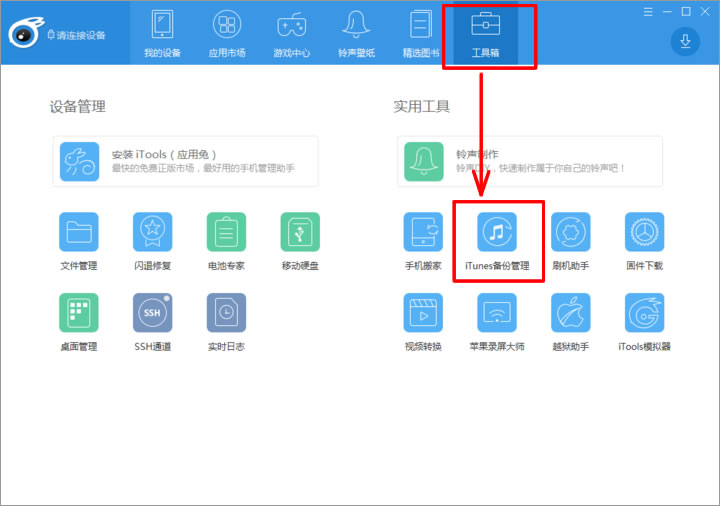Image resolution: width=720 pixels, height=506 pixels.
Task: Click the 铃声制作 ringtone maker bell icon
Action: pyautogui.click(x=423, y=162)
